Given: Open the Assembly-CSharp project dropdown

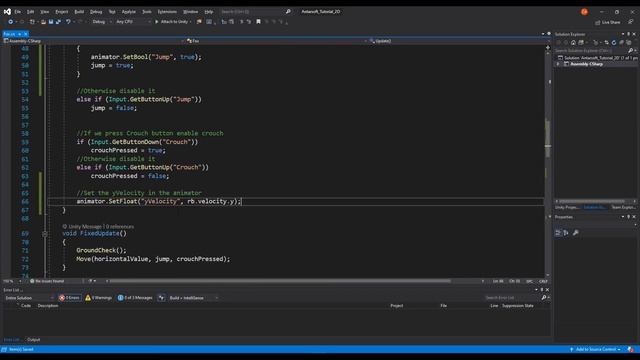Looking at the screenshot, I should [93, 41].
